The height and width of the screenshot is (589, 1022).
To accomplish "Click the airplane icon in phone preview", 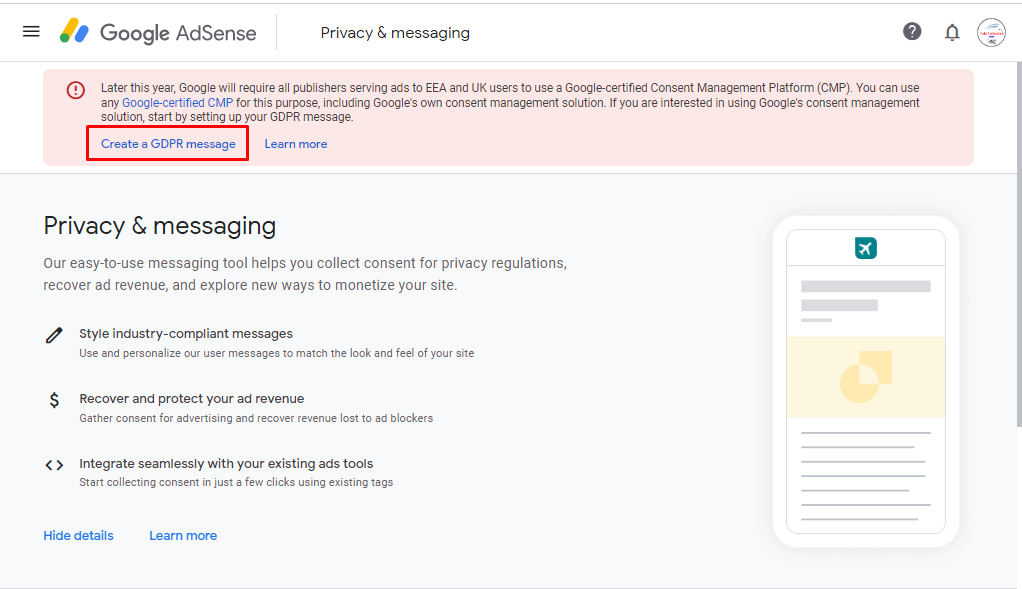I will click(x=866, y=248).
